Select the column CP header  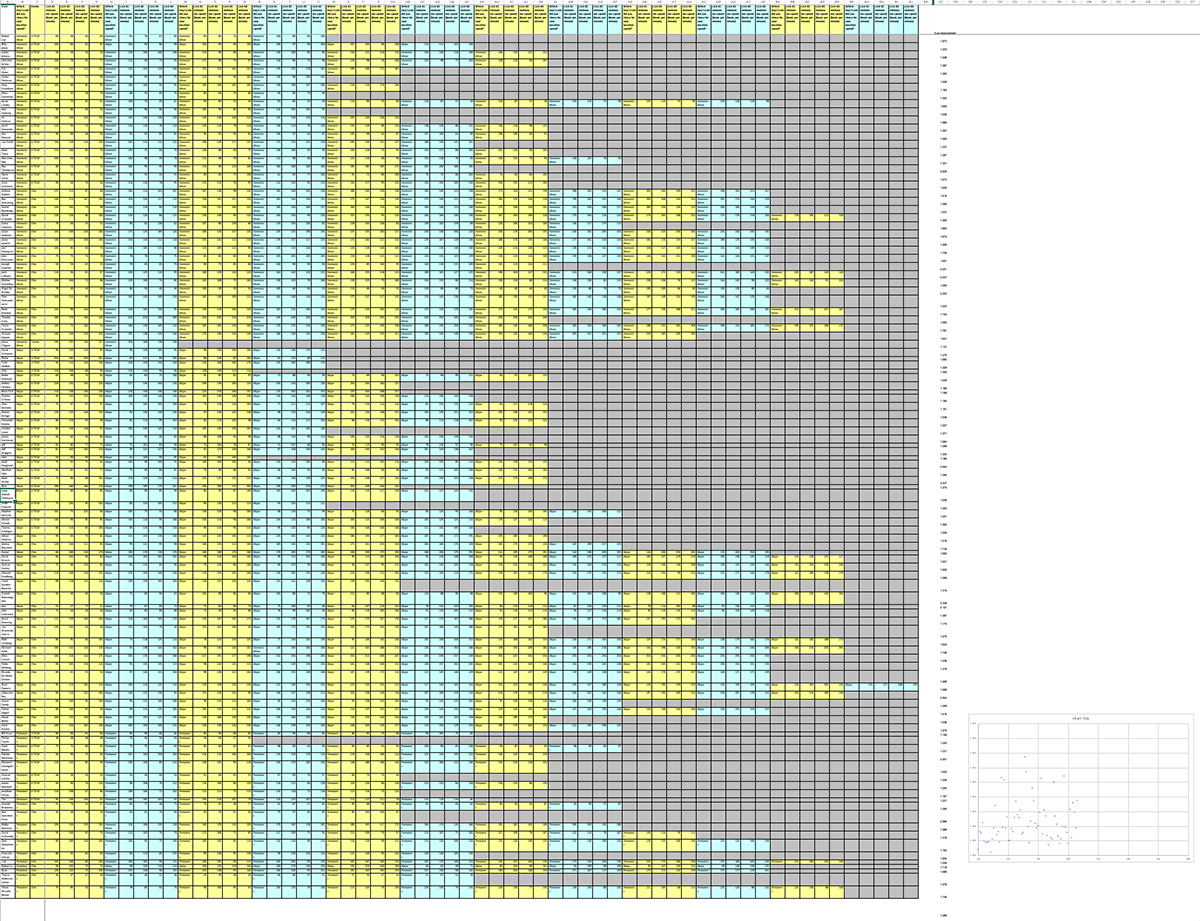point(1132,2)
